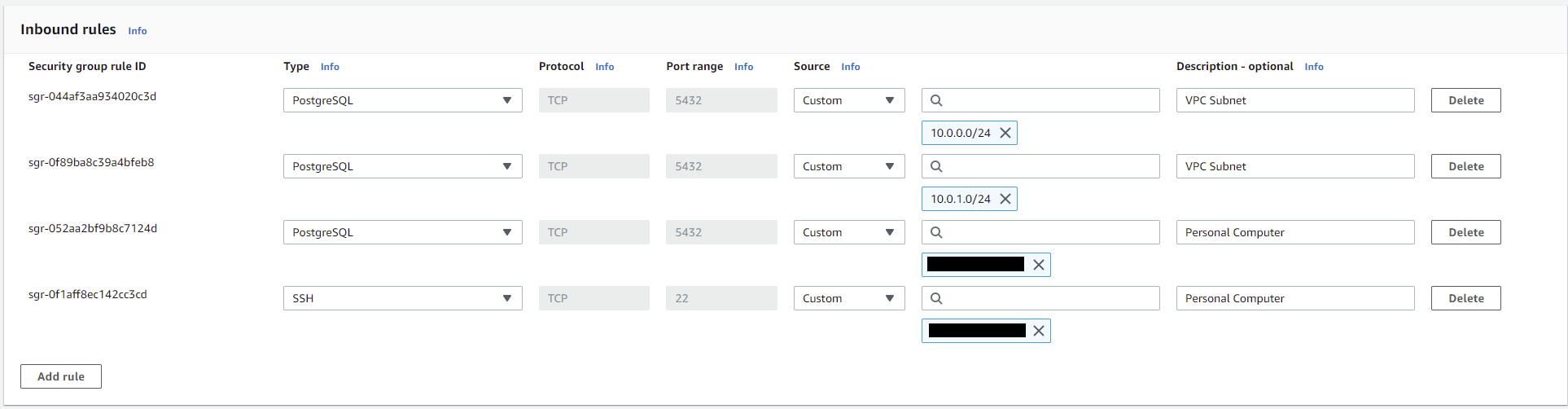Delete the SSH inbound rule
This screenshot has width=1568, height=409.
[1465, 298]
